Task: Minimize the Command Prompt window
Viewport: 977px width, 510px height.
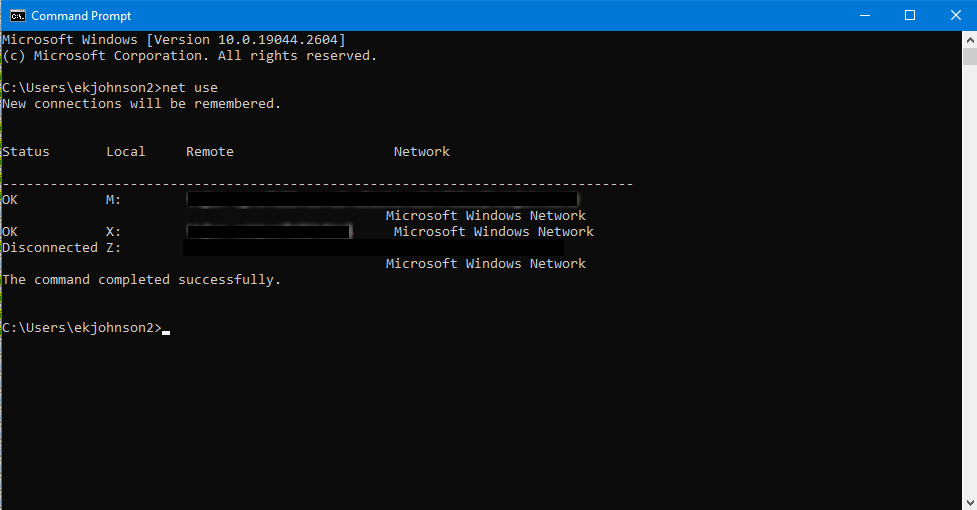Action: point(865,16)
